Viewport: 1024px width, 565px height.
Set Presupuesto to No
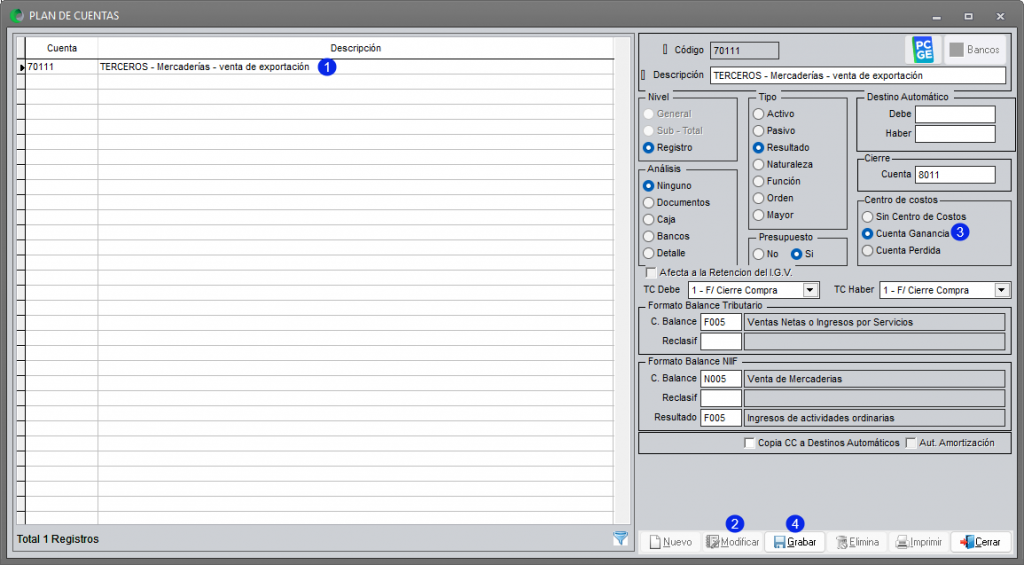click(758, 254)
